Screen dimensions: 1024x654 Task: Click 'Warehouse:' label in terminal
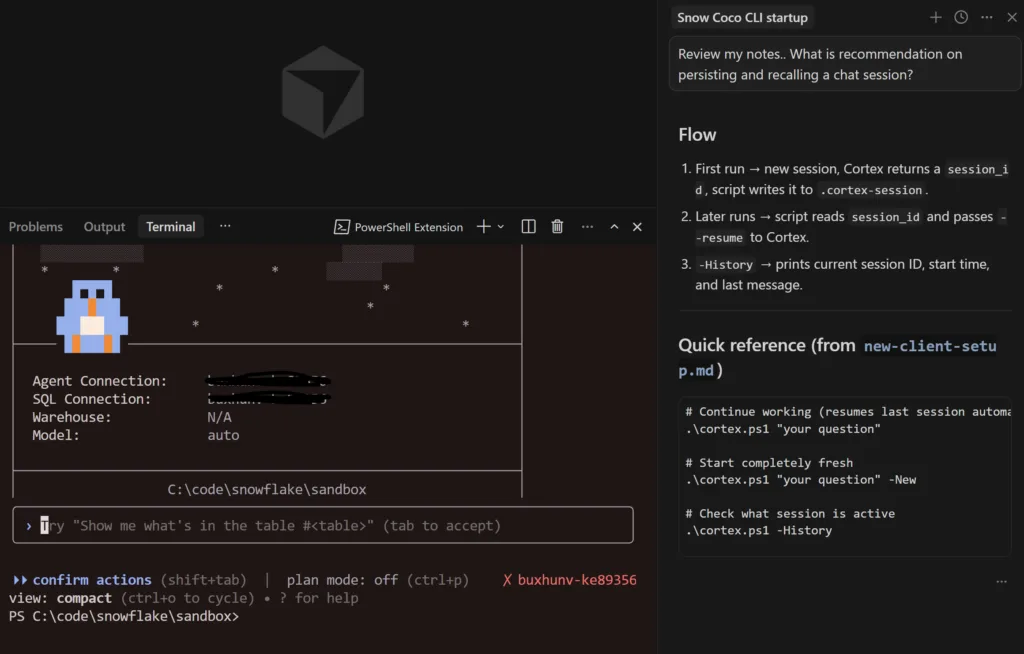click(72, 417)
